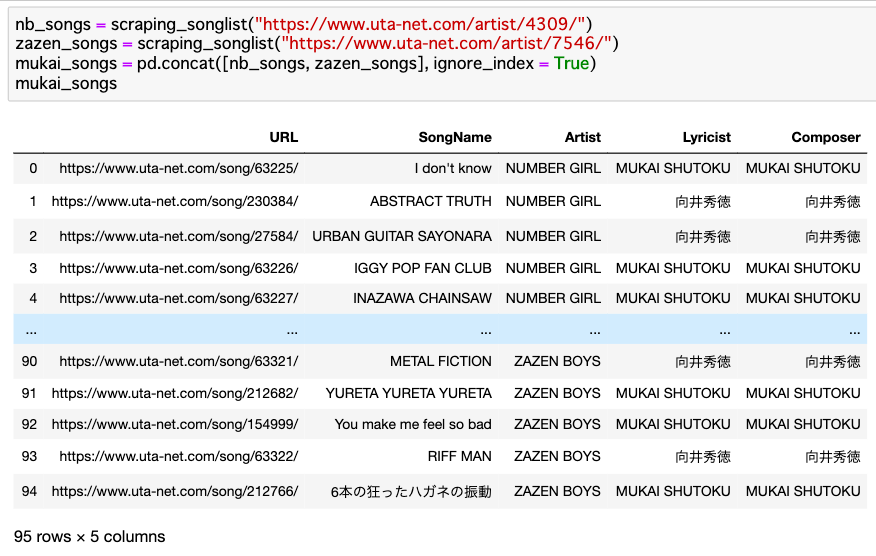Click row index 90

30,362
